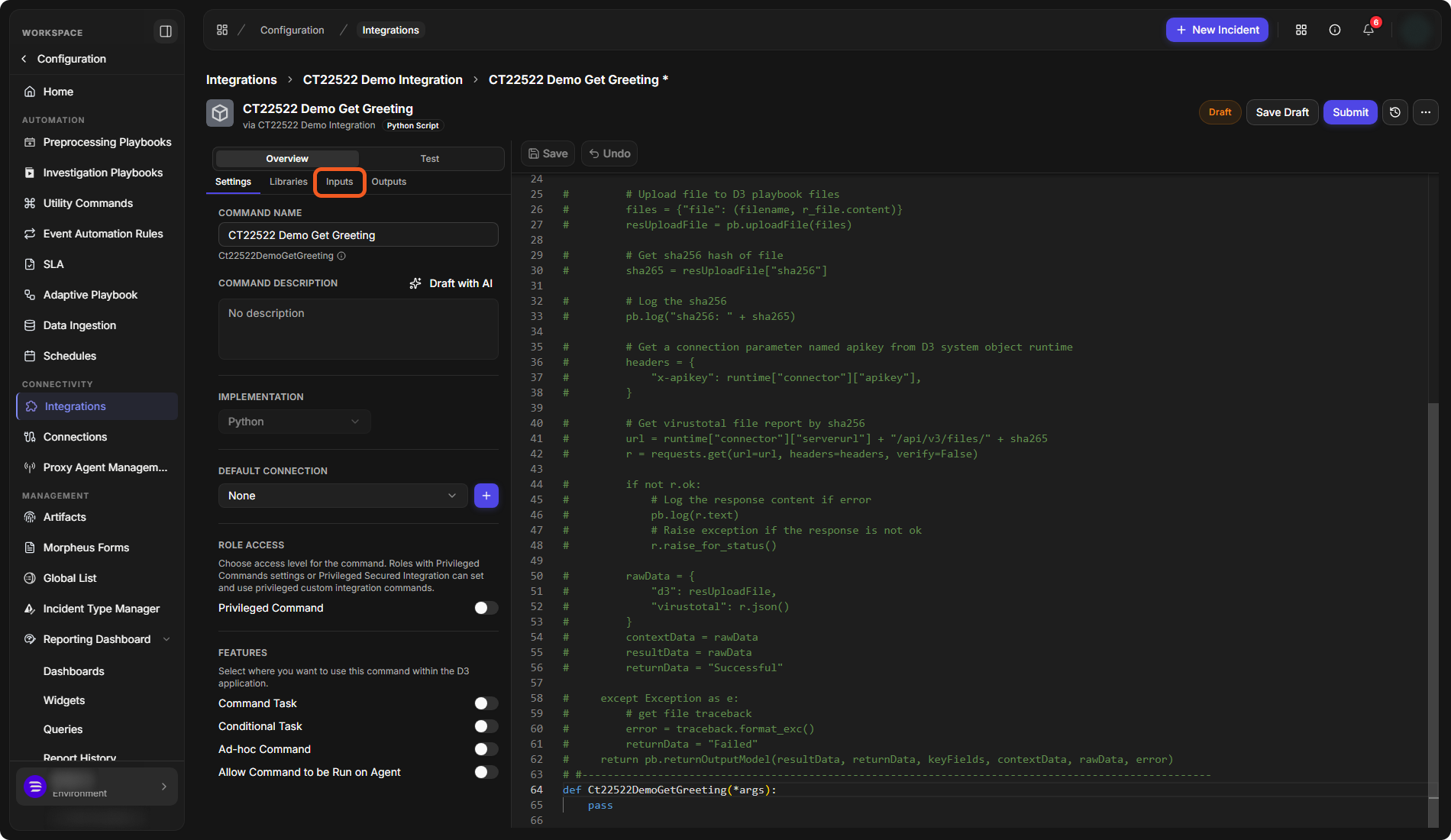Open Artifacts in Management section

click(64, 517)
